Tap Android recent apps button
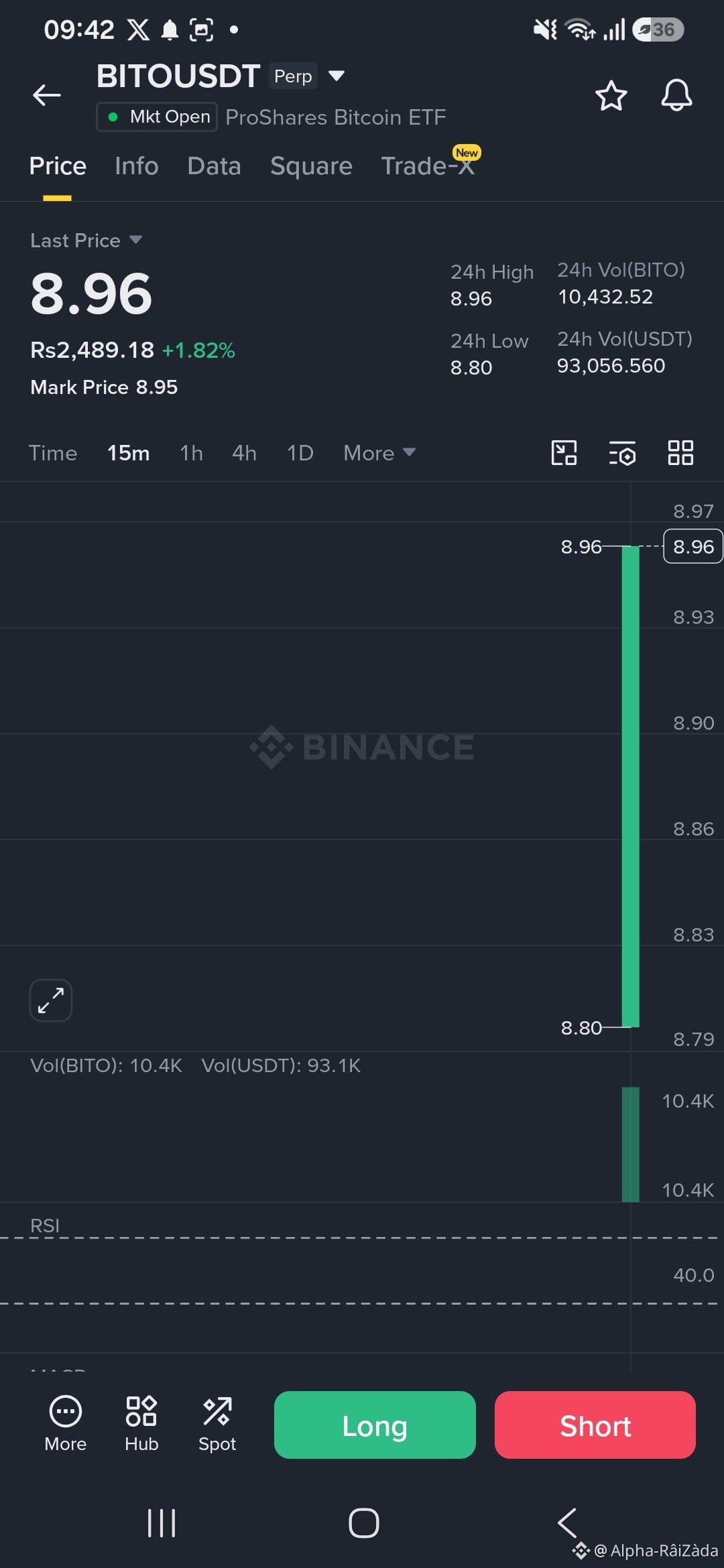The height and width of the screenshot is (1568, 724). click(162, 1523)
